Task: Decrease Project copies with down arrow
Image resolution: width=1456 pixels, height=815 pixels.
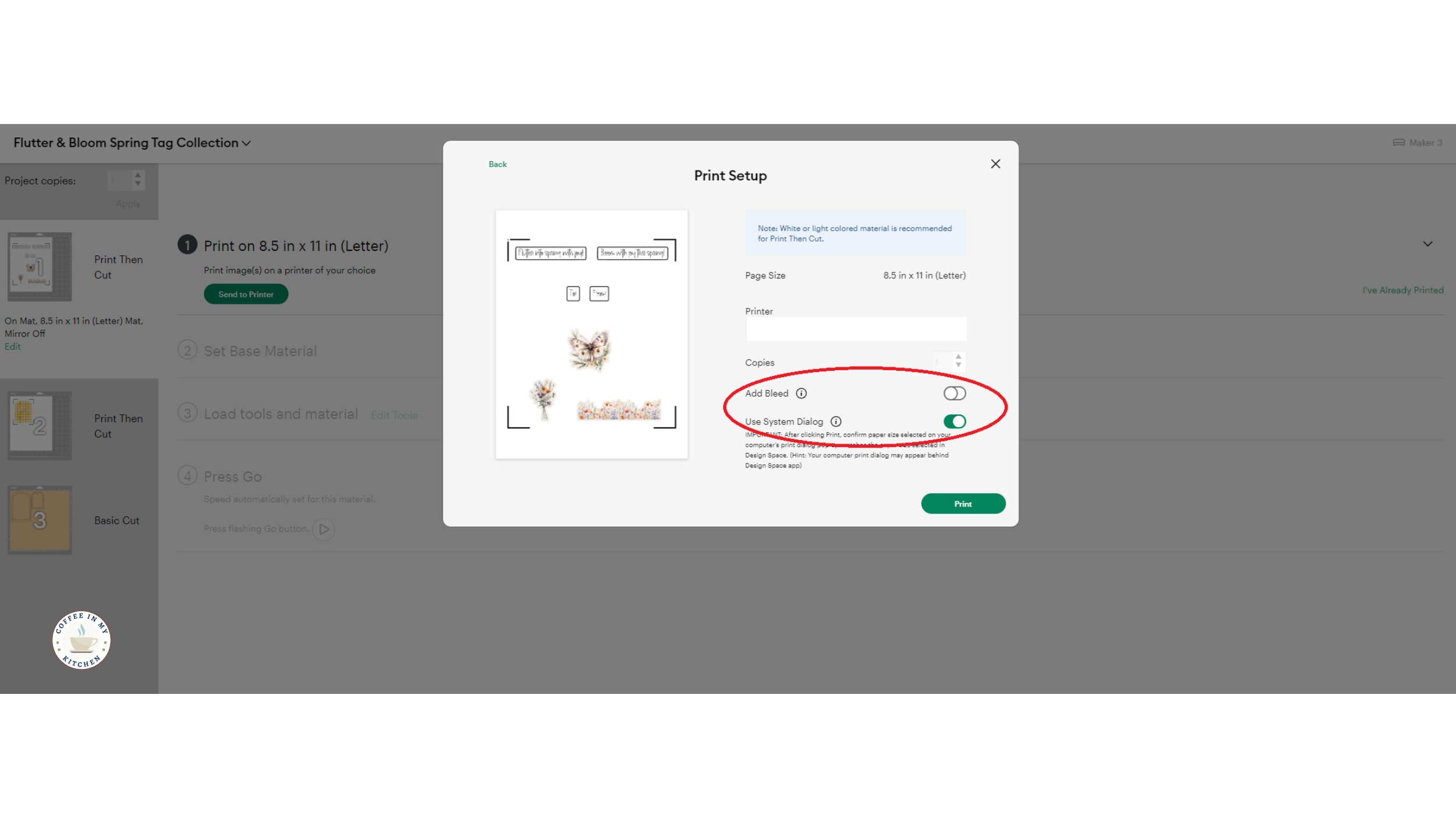Action: click(137, 184)
